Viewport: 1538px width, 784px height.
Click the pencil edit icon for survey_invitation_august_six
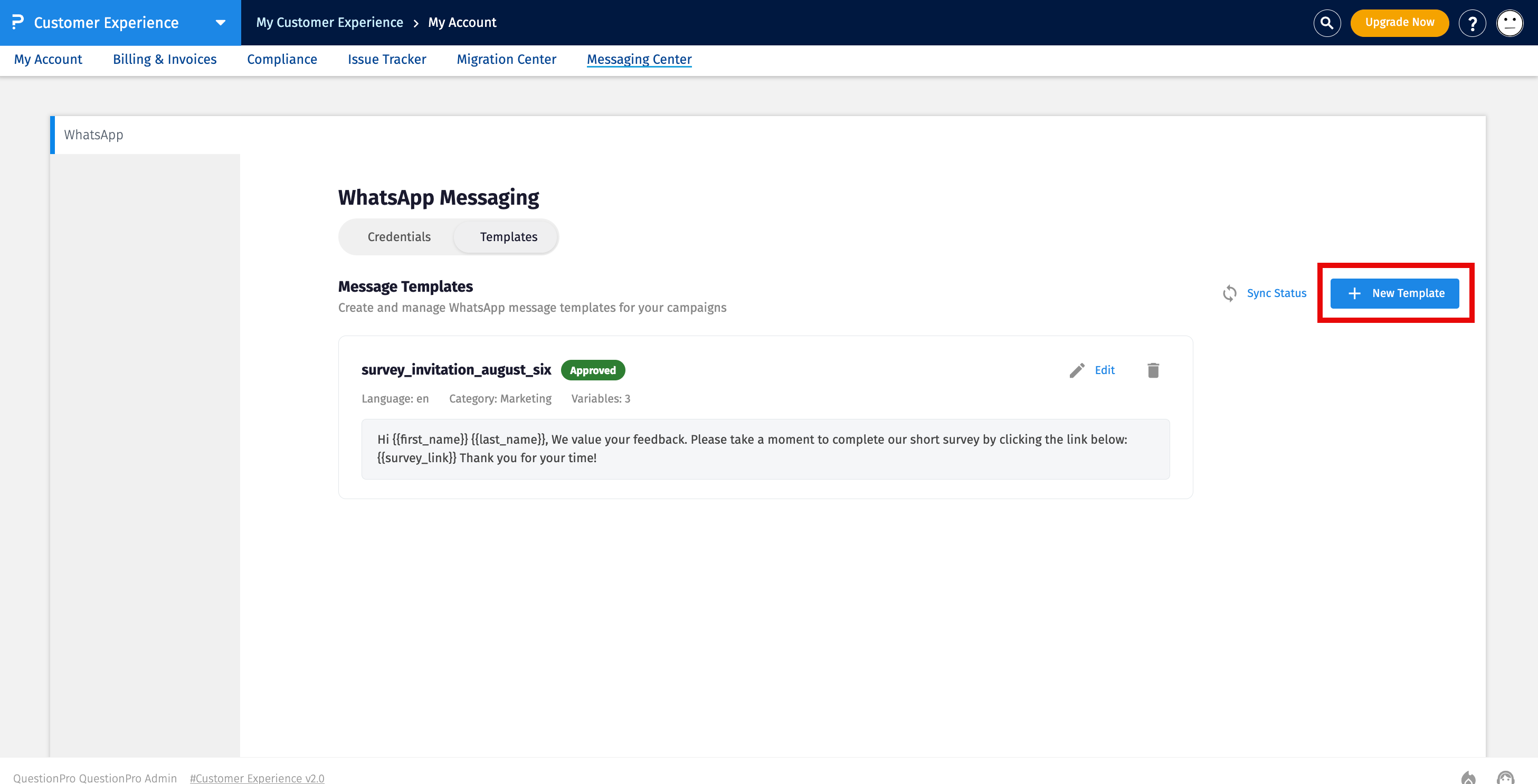coord(1077,370)
